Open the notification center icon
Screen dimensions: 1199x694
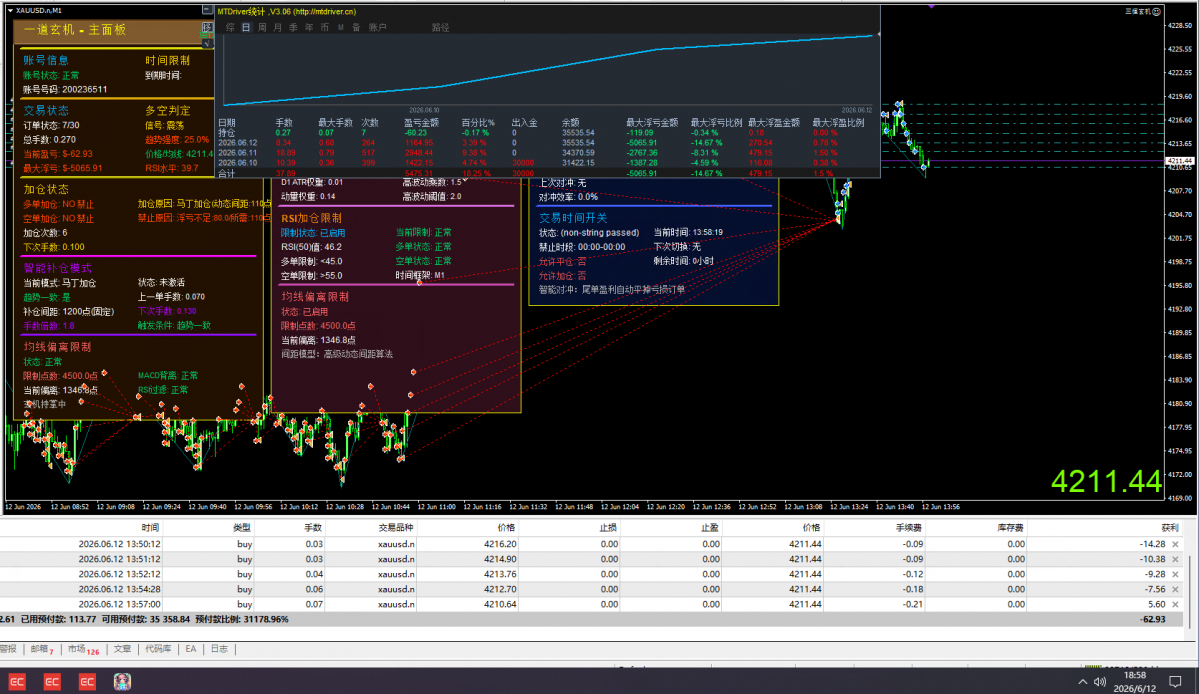1175,681
